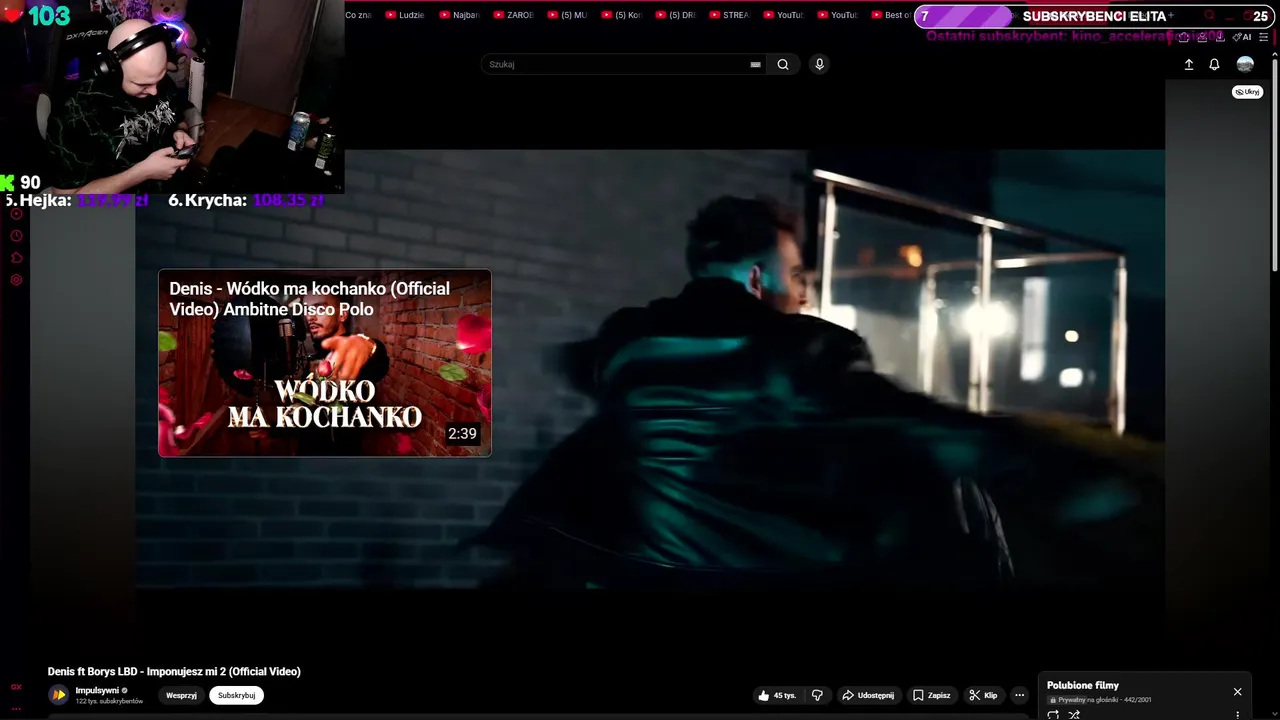Click the video title Imponujesz mi 2
Image resolution: width=1280 pixels, height=720 pixels.
click(x=174, y=671)
